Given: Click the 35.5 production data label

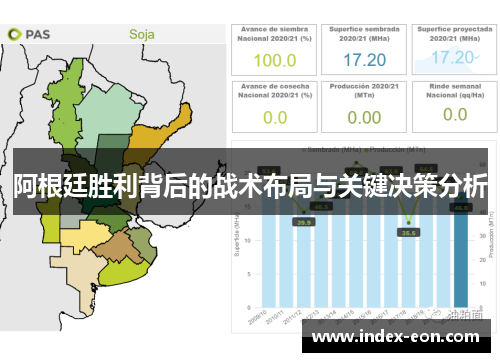Looking at the screenshot, I should point(409,233).
